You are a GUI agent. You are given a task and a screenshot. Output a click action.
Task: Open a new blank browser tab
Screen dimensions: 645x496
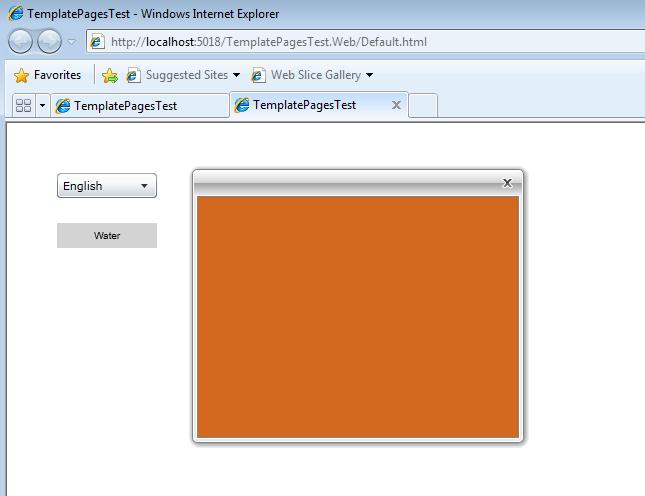tap(423, 105)
